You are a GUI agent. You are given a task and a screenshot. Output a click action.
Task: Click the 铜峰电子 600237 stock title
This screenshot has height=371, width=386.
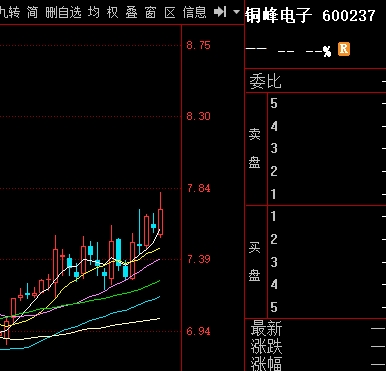(311, 15)
